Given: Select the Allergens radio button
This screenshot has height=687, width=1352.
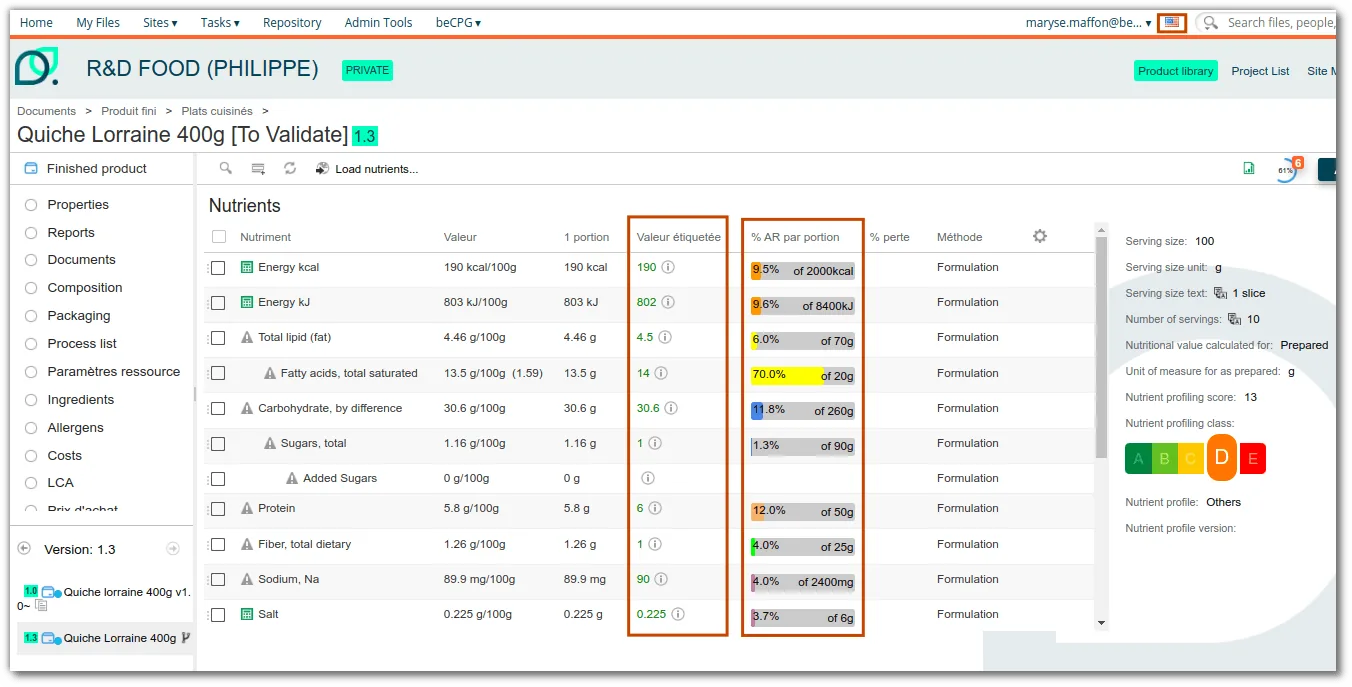Looking at the screenshot, I should click(30, 428).
